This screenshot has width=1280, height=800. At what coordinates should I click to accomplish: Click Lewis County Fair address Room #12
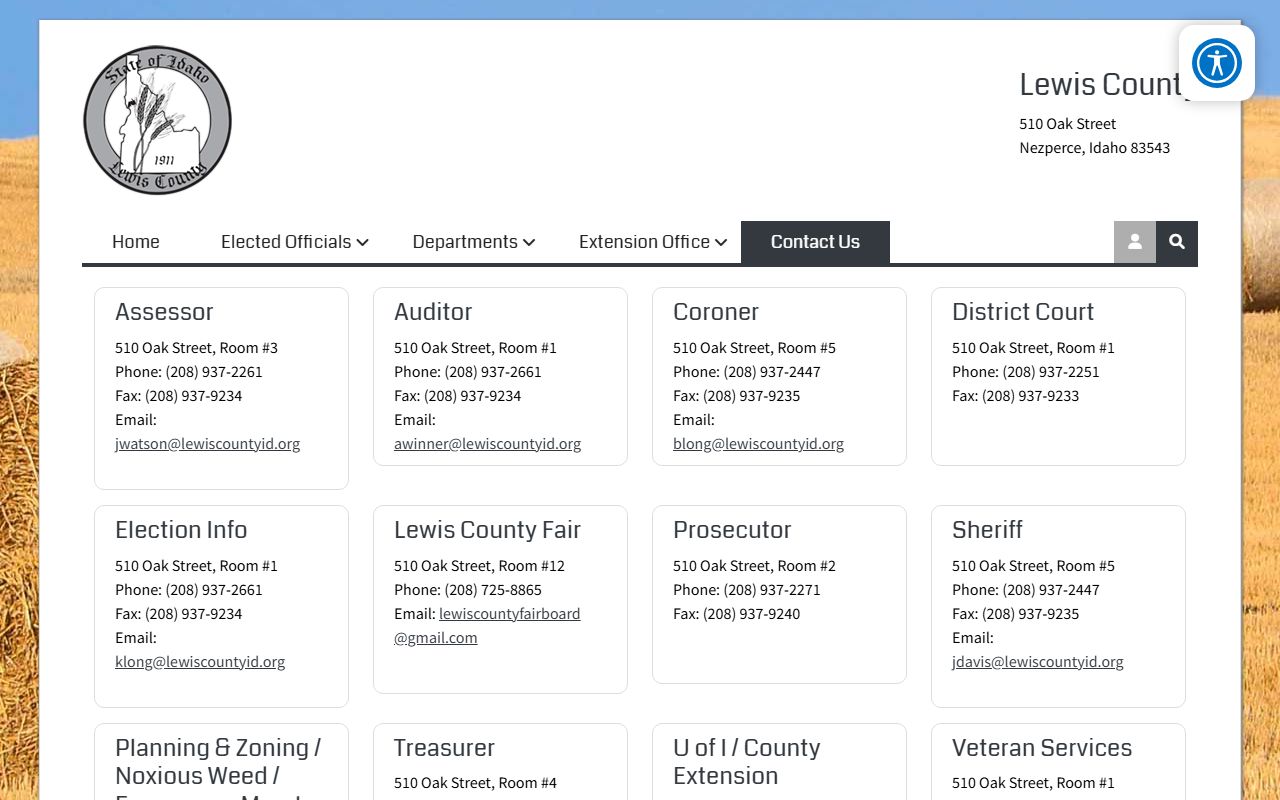coord(479,565)
